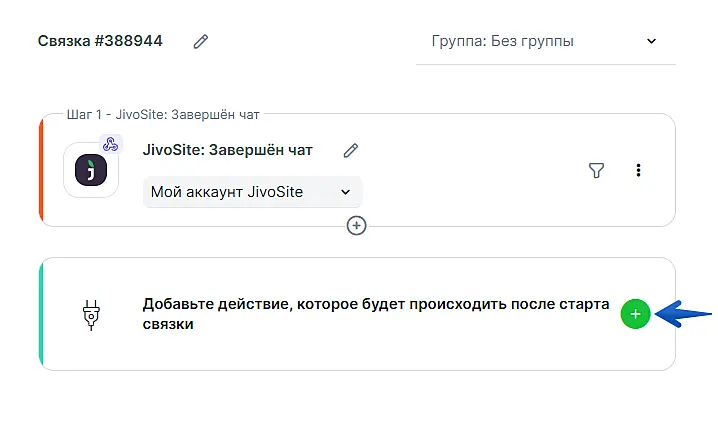Viewport: 718px width, 425px height.
Task: Click the chevron in the JivoSite account dropdown
Action: [346, 192]
